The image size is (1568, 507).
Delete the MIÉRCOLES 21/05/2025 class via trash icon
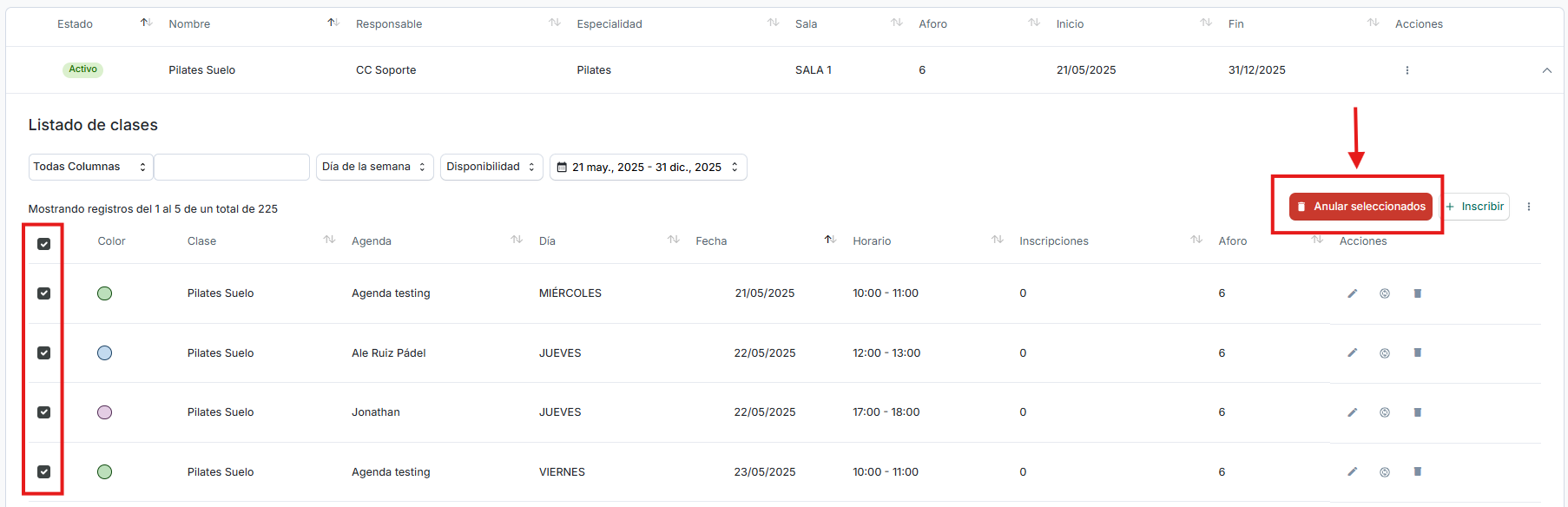[x=1417, y=293]
